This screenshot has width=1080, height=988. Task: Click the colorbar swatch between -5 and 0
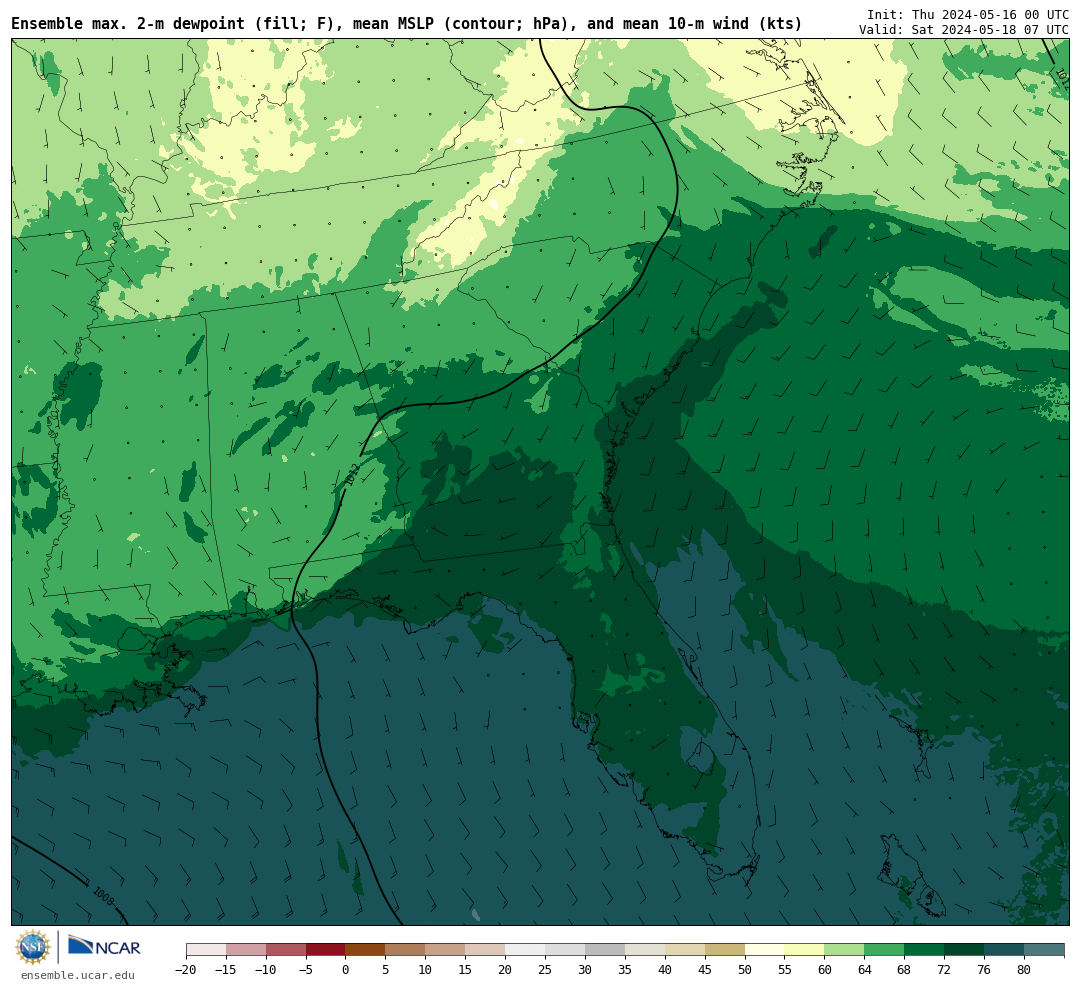(x=325, y=950)
